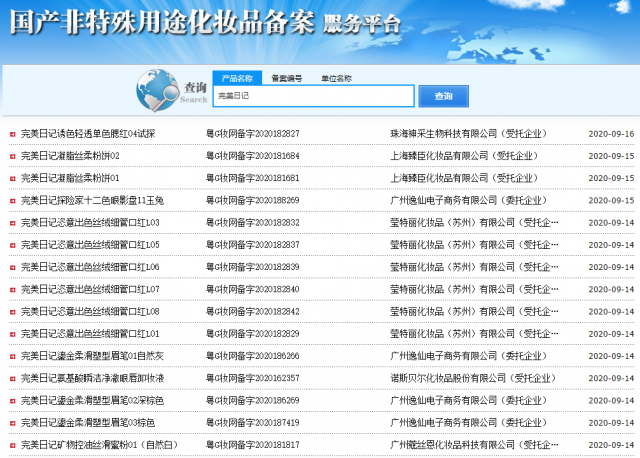Open 完美日记诱色轻透单色腮红04试探 entry
The image size is (640, 458).
pyautogui.click(x=88, y=133)
